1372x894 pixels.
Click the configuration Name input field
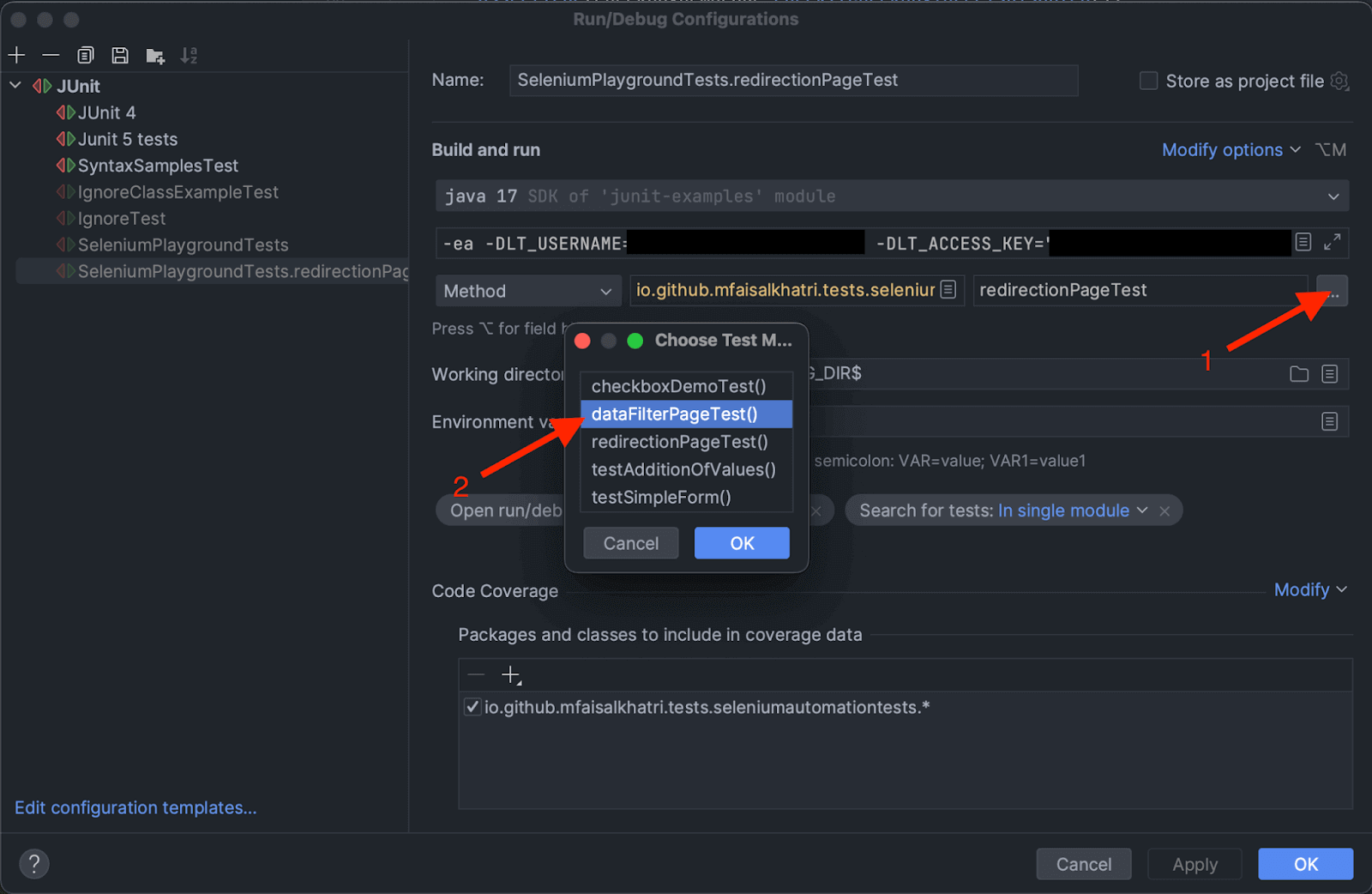click(x=793, y=81)
